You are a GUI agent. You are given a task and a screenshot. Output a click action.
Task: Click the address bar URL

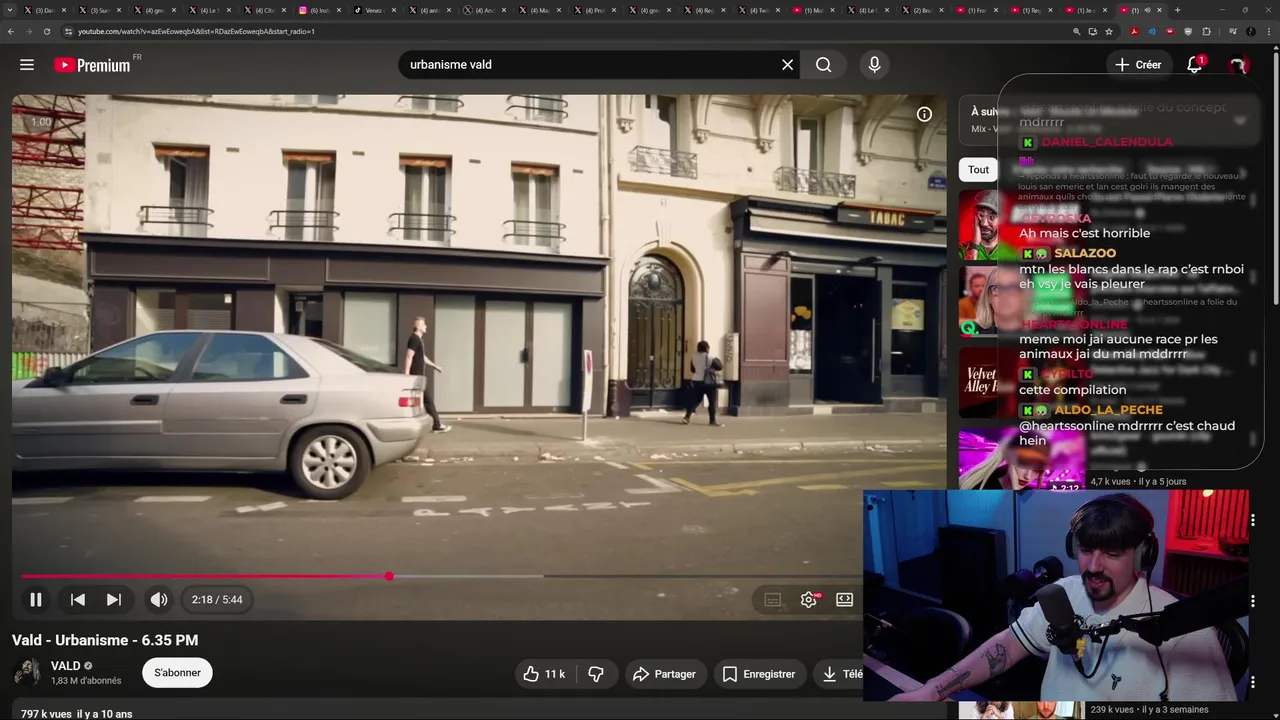coord(196,31)
